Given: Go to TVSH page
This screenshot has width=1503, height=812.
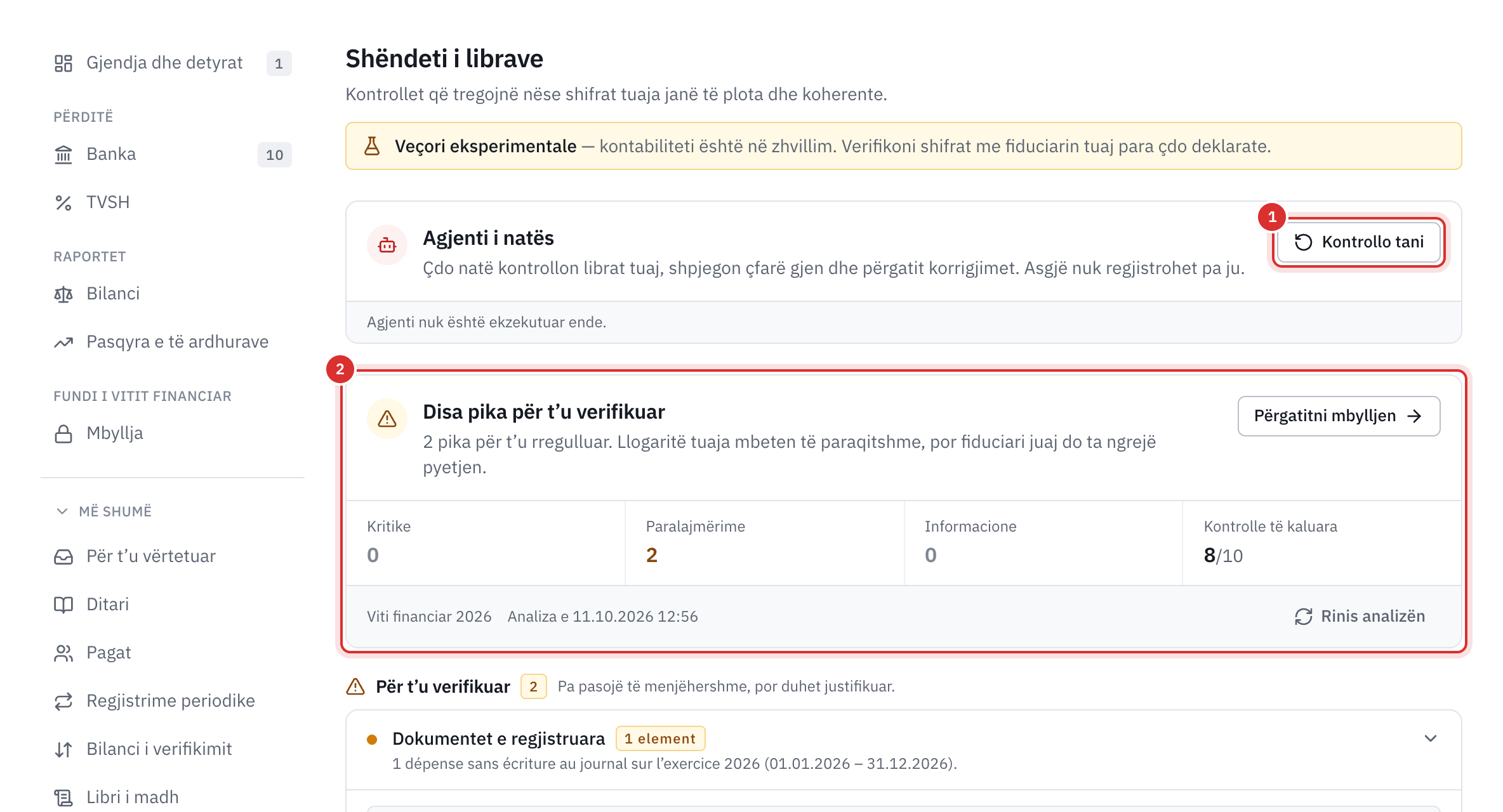Looking at the screenshot, I should click(x=173, y=202).
